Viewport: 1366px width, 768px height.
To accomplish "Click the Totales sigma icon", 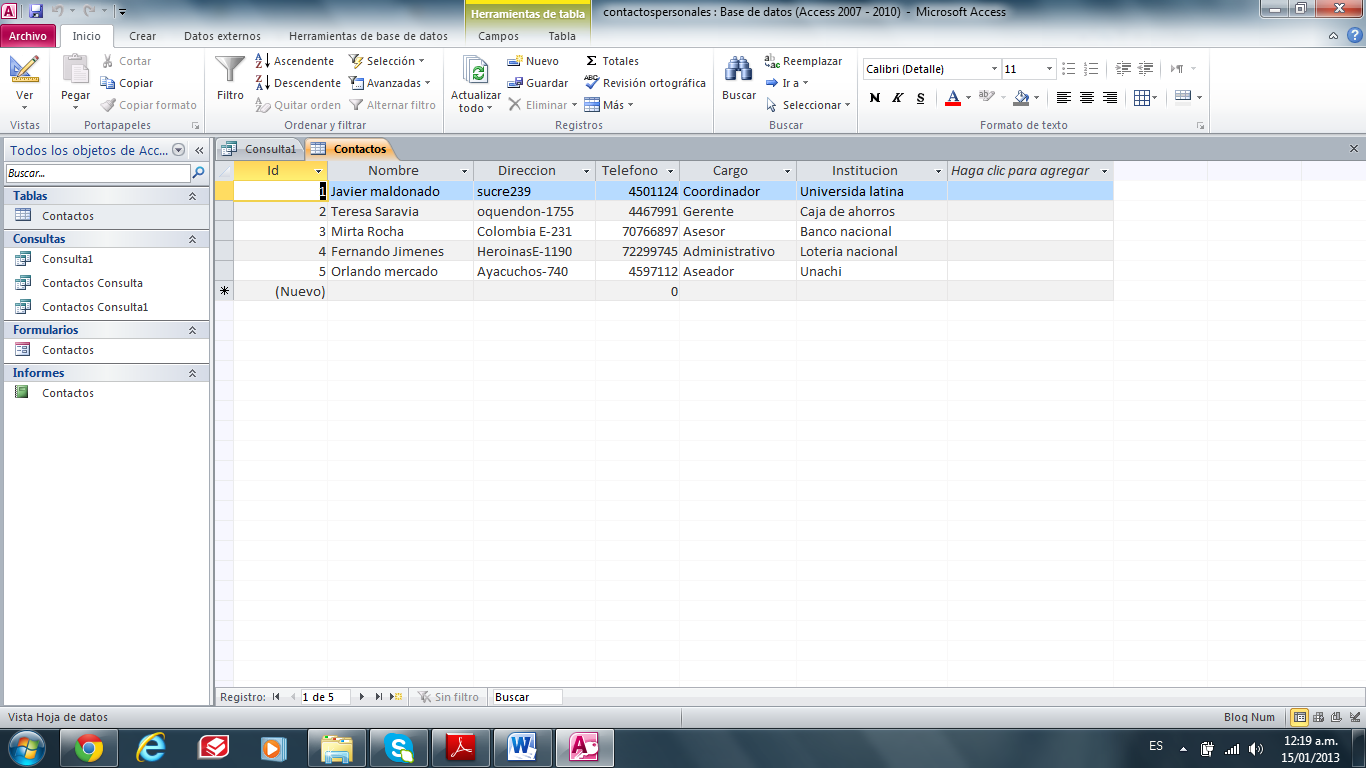I will tap(596, 61).
